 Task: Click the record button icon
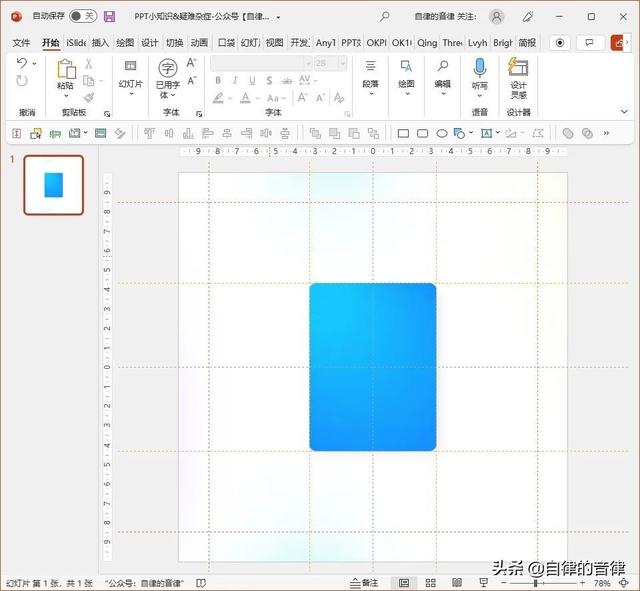click(x=560, y=42)
